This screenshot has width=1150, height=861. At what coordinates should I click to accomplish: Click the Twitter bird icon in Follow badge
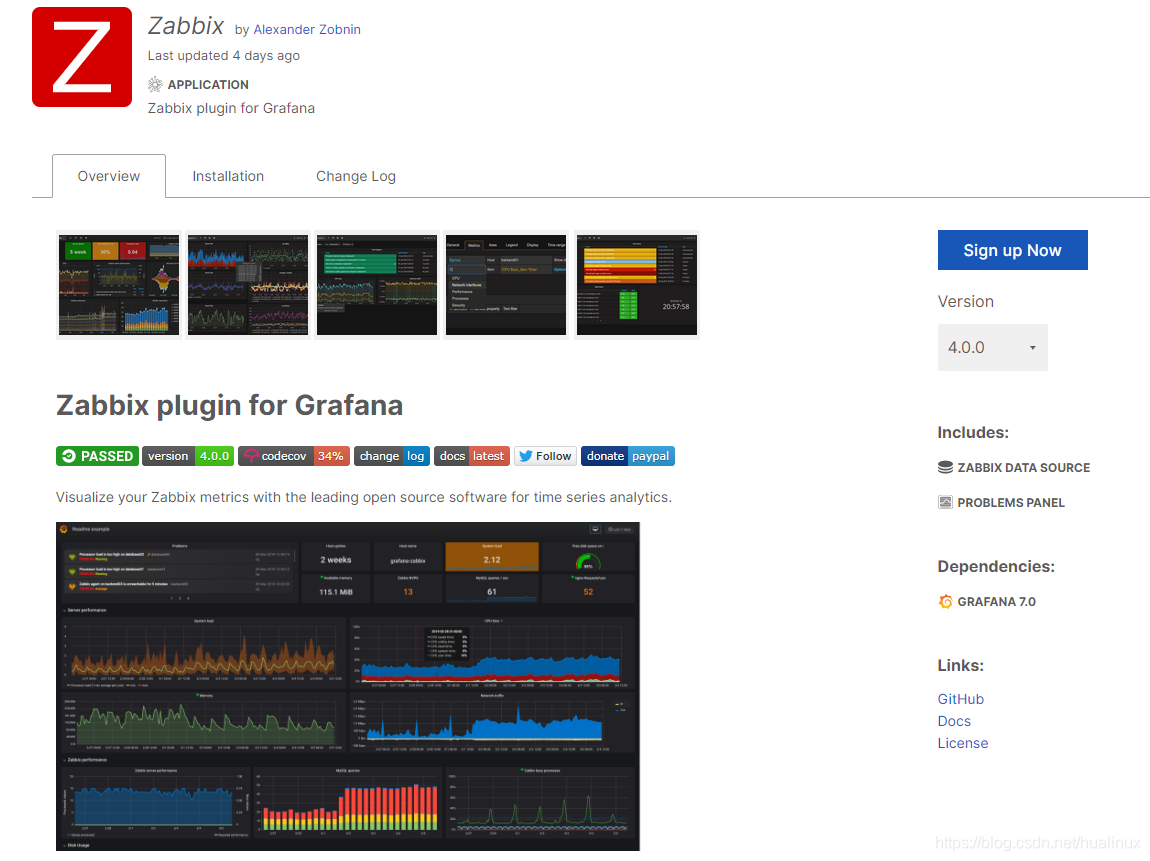coord(525,456)
